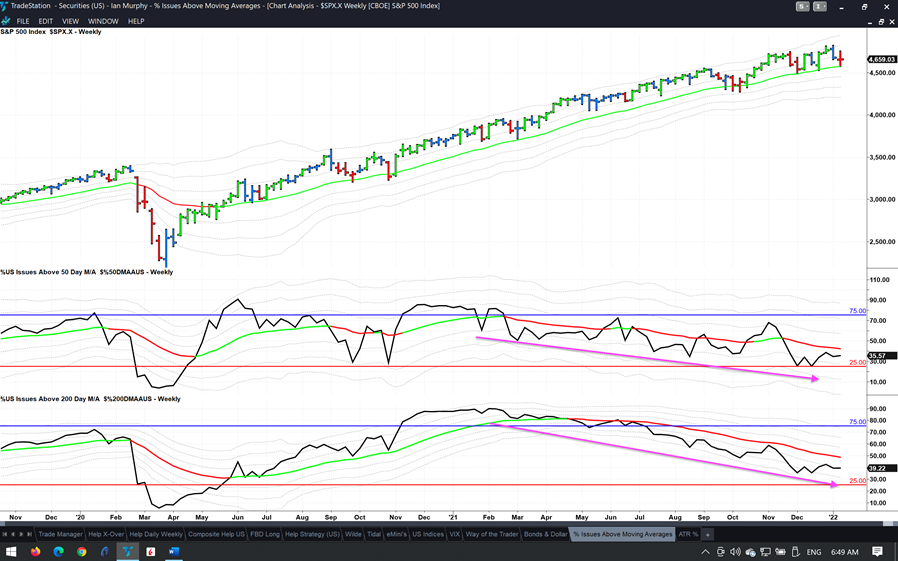Open the FILE menu

click(x=23, y=20)
